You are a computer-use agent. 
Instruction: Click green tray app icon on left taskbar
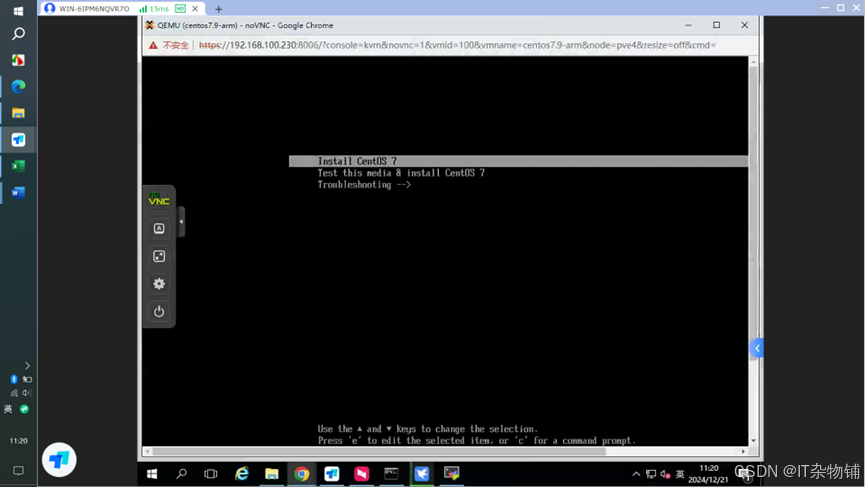(x=24, y=409)
